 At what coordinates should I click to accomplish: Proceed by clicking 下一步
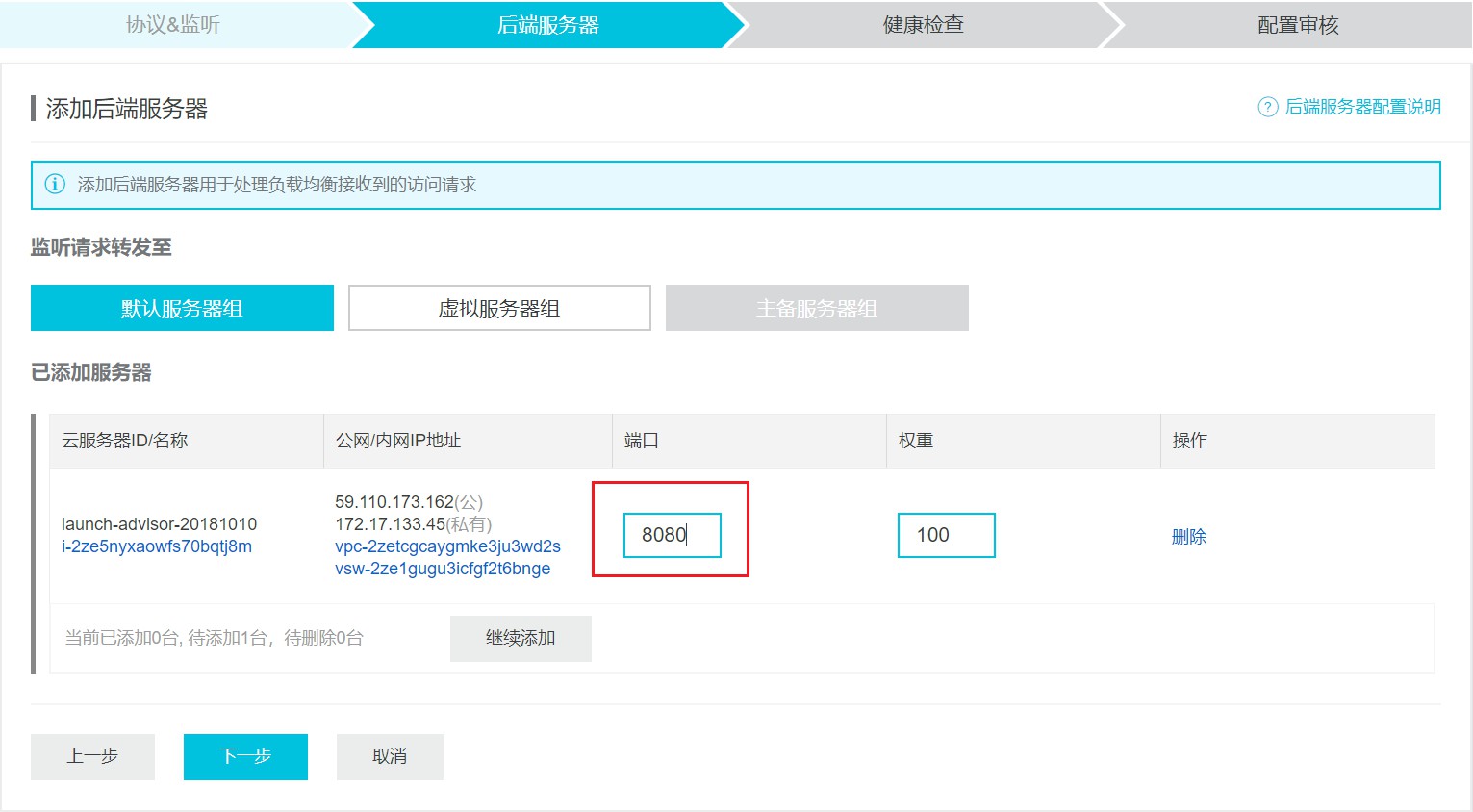tap(245, 756)
